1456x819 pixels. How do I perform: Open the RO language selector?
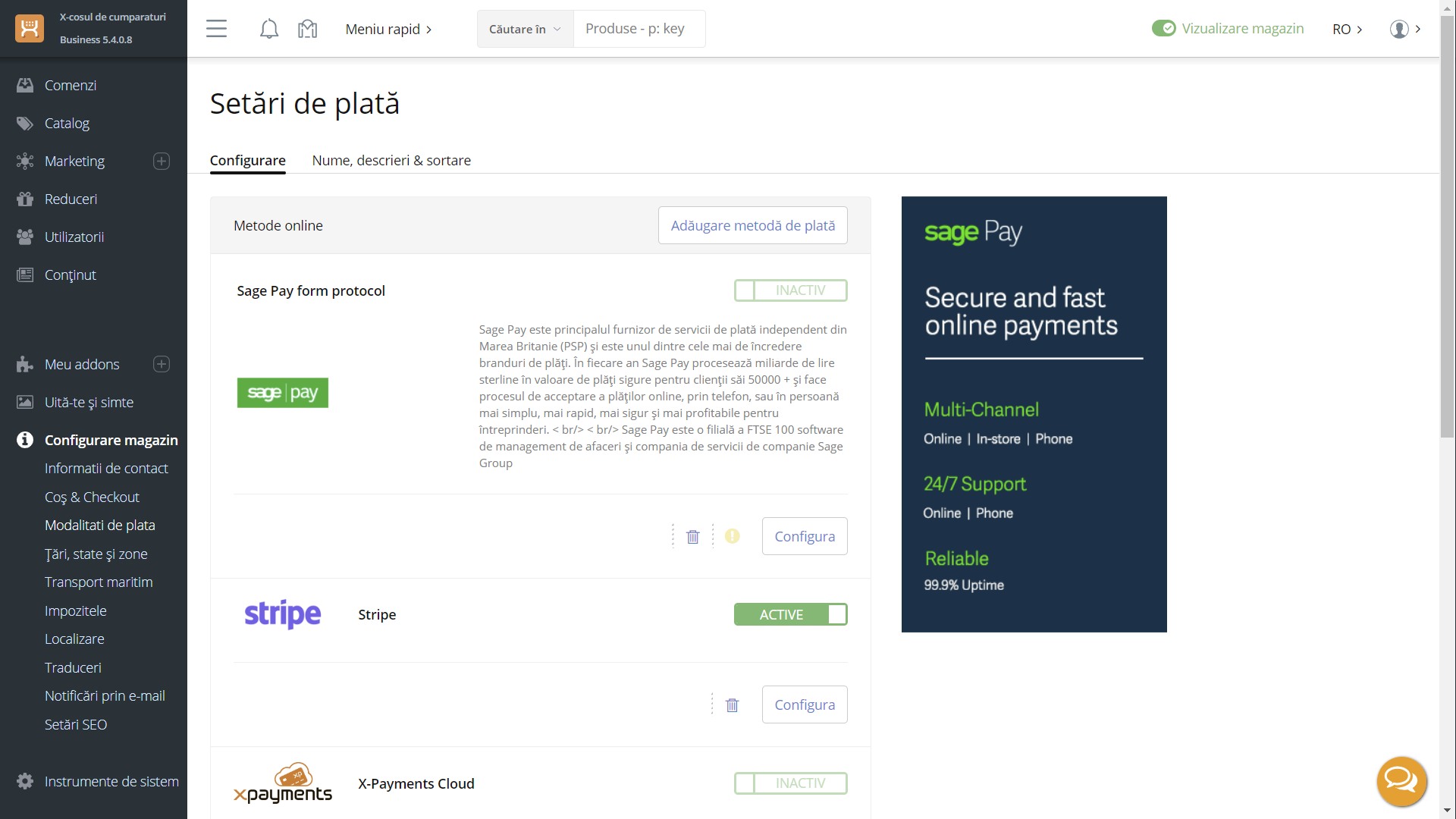pyautogui.click(x=1348, y=29)
